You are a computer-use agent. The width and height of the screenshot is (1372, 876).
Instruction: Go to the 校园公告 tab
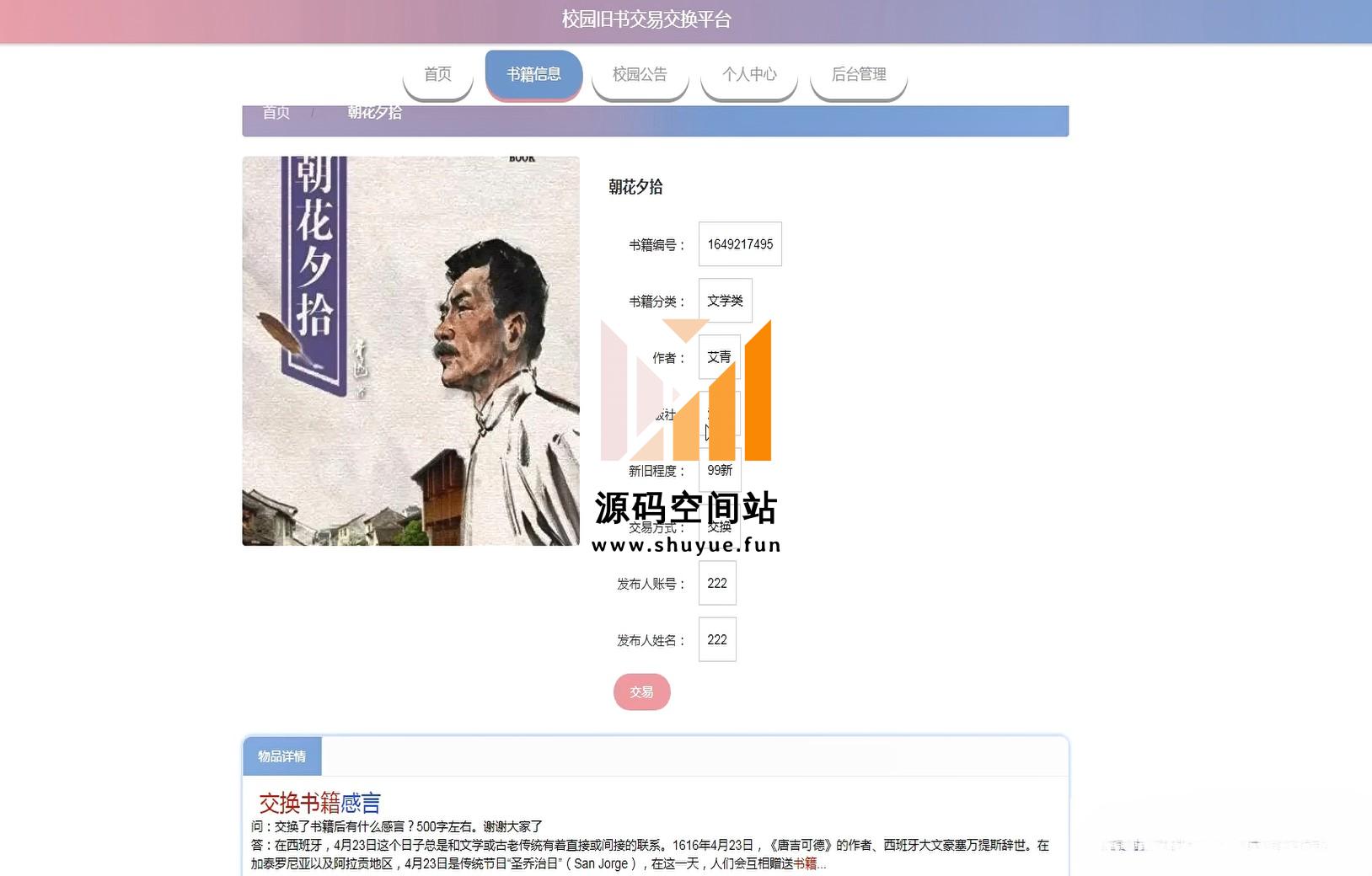pyautogui.click(x=640, y=75)
